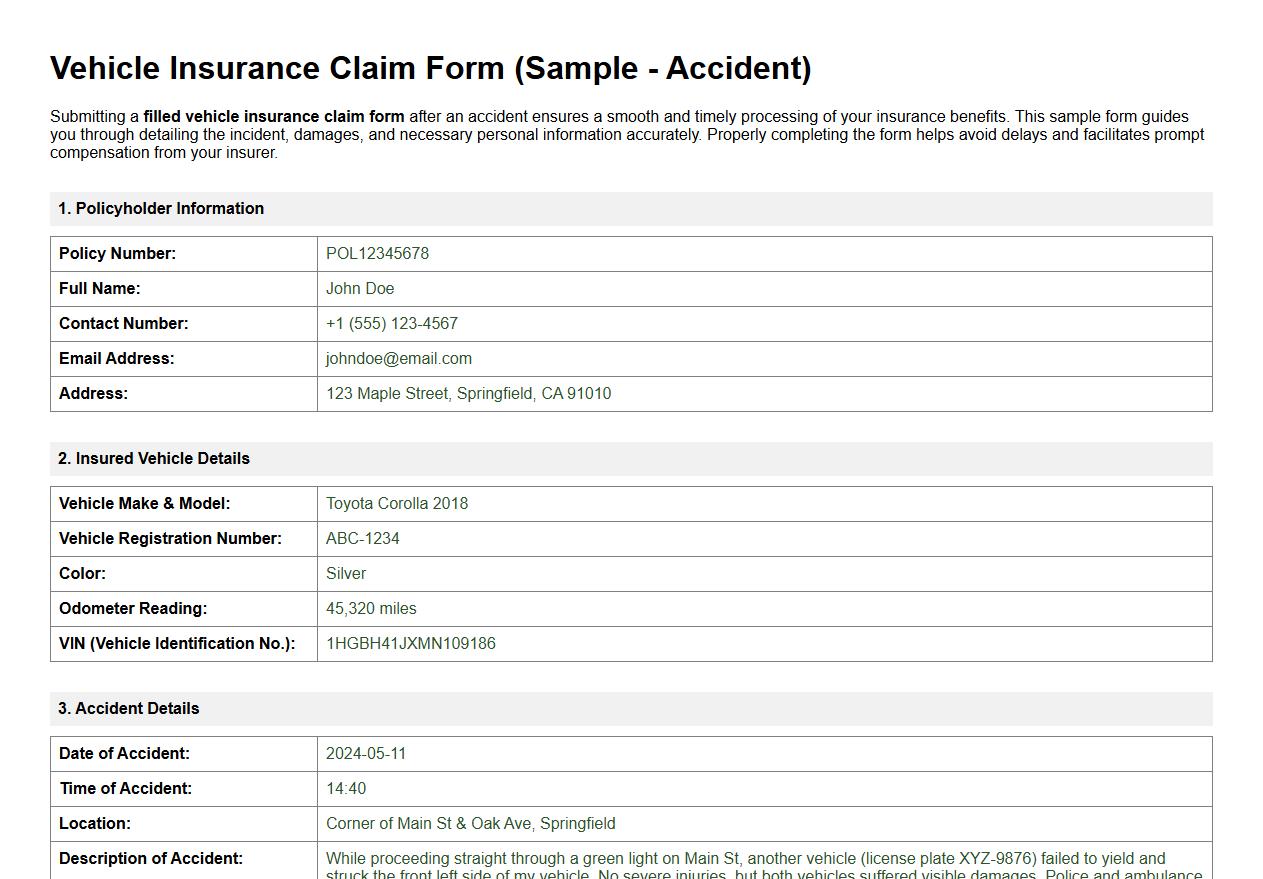1263x879 pixels.
Task: Click the time of accident 14:40
Action: 345,788
